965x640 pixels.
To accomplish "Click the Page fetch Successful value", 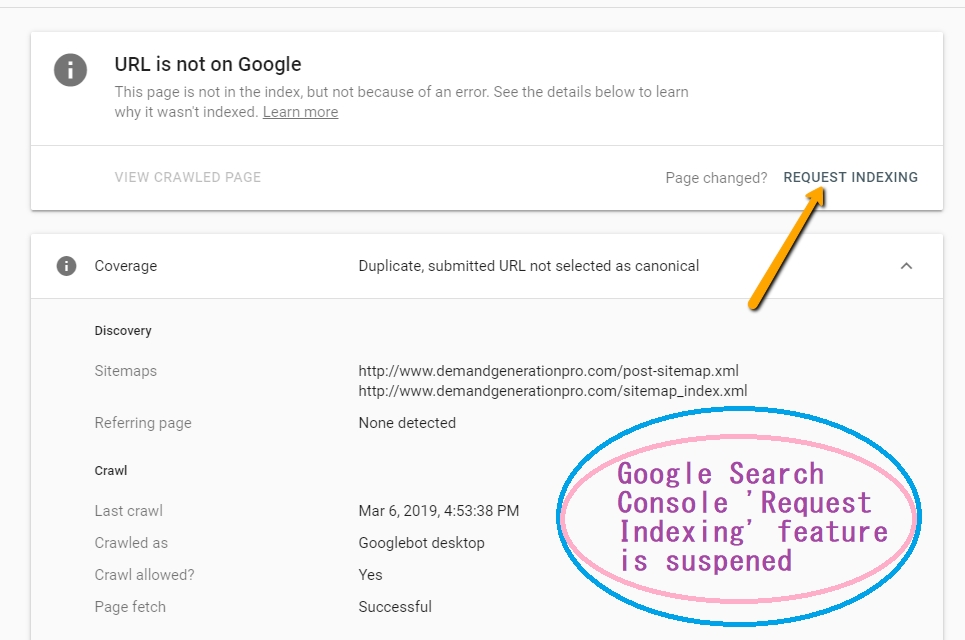I will (x=395, y=607).
